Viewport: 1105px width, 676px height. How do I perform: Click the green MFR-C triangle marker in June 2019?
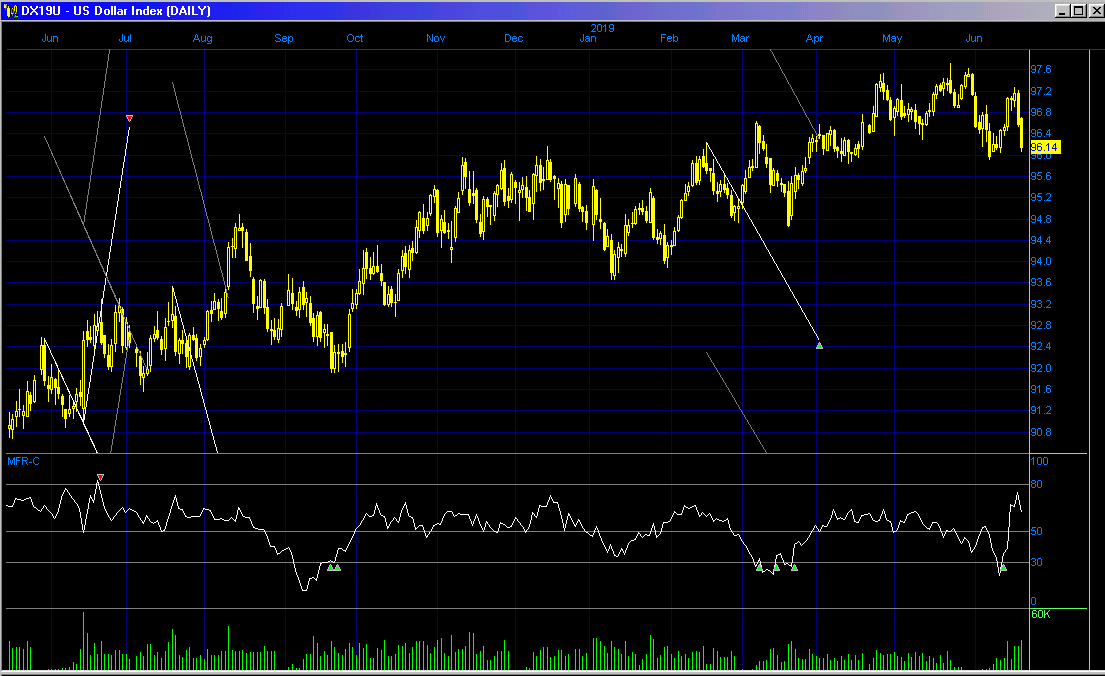coord(1004,567)
